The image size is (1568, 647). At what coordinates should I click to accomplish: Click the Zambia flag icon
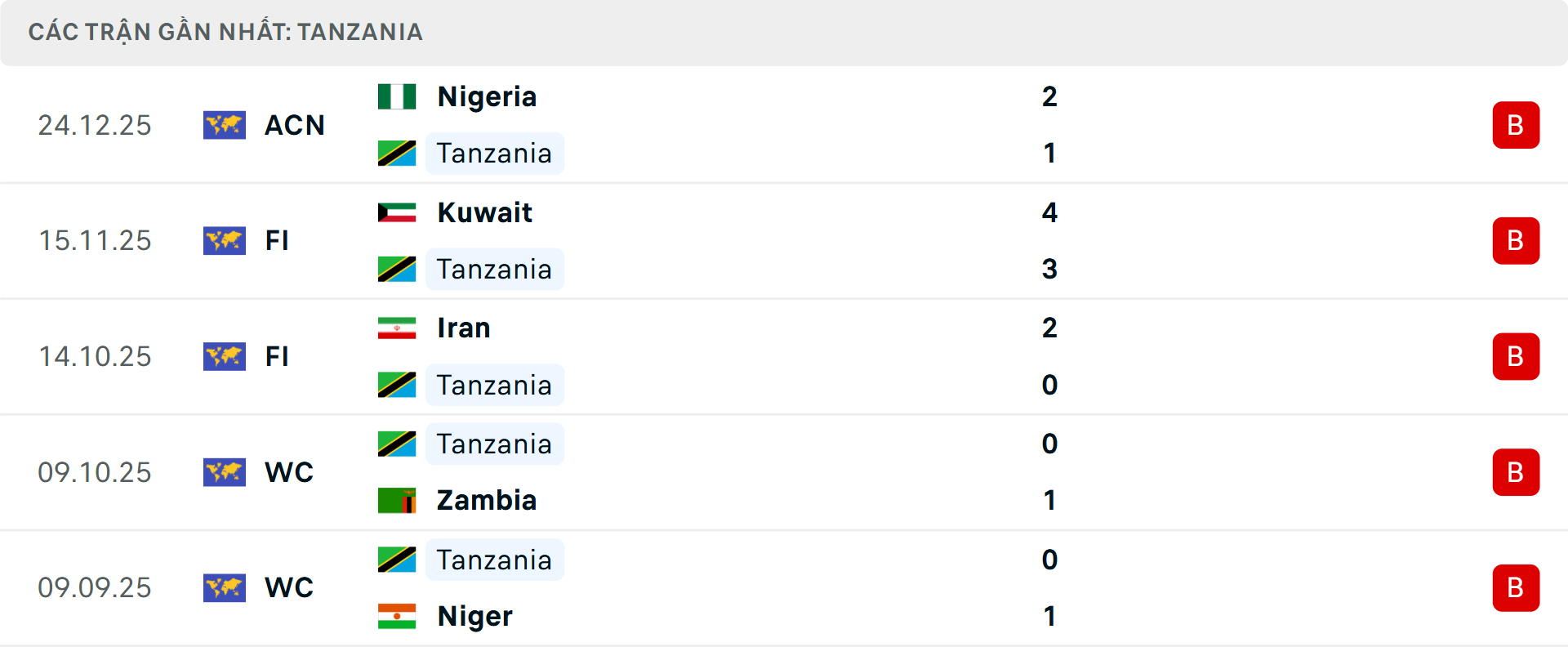(x=398, y=501)
